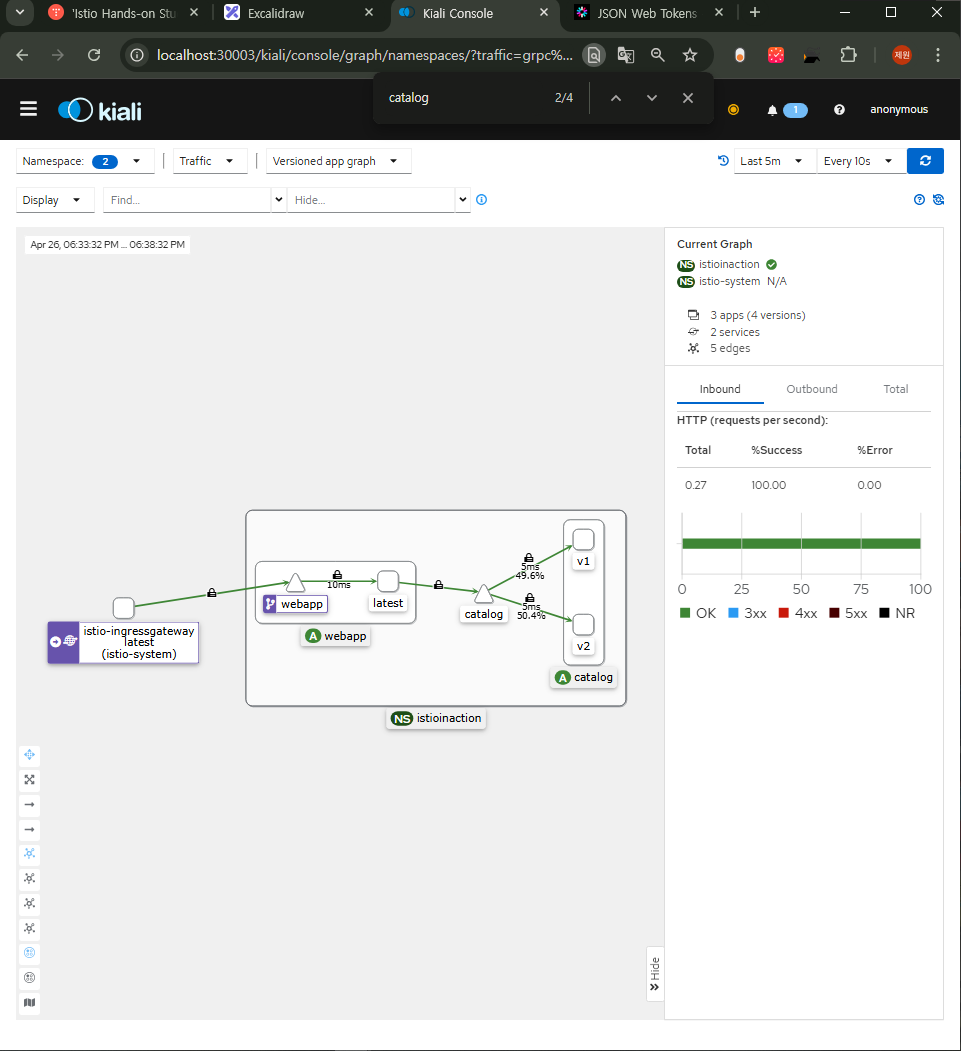Click the green OK legend swatch

(685, 613)
